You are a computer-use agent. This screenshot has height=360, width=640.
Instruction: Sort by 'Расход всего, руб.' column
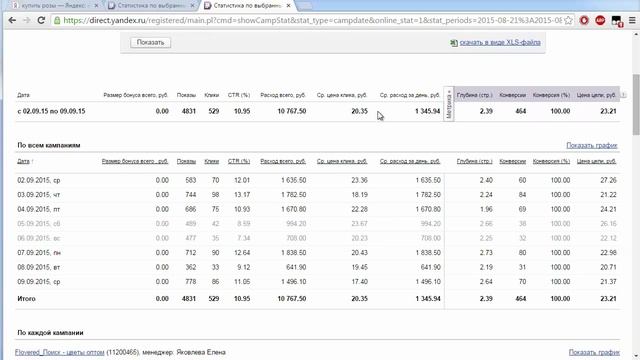click(x=283, y=161)
